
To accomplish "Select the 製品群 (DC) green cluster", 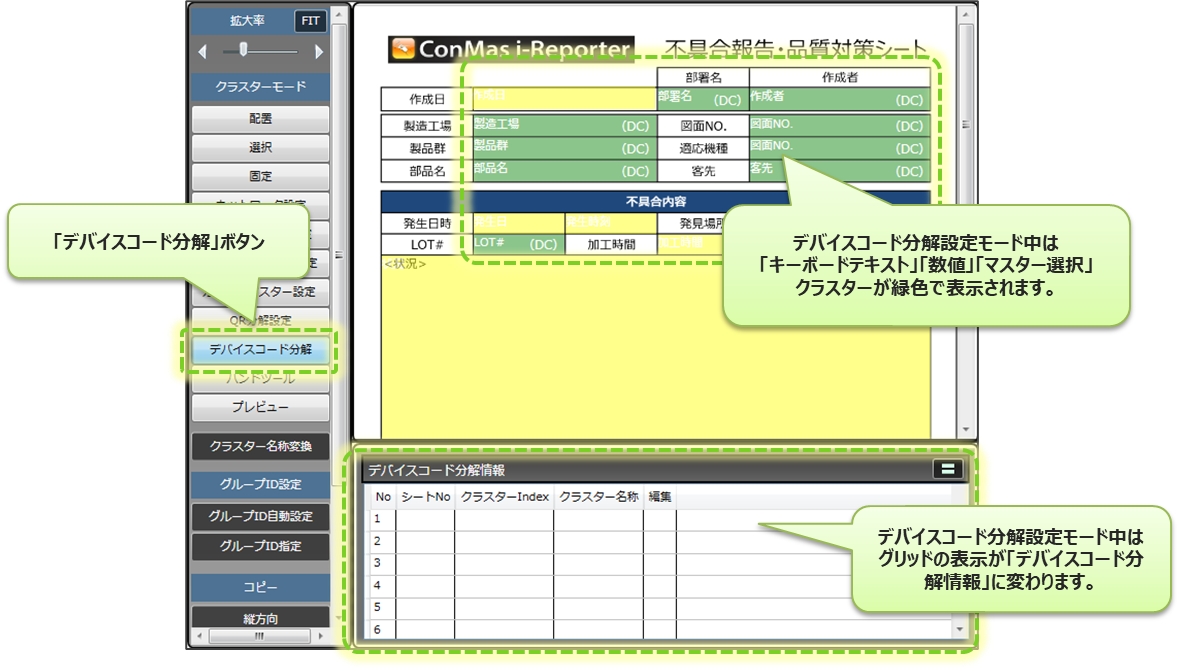I will pos(564,147).
